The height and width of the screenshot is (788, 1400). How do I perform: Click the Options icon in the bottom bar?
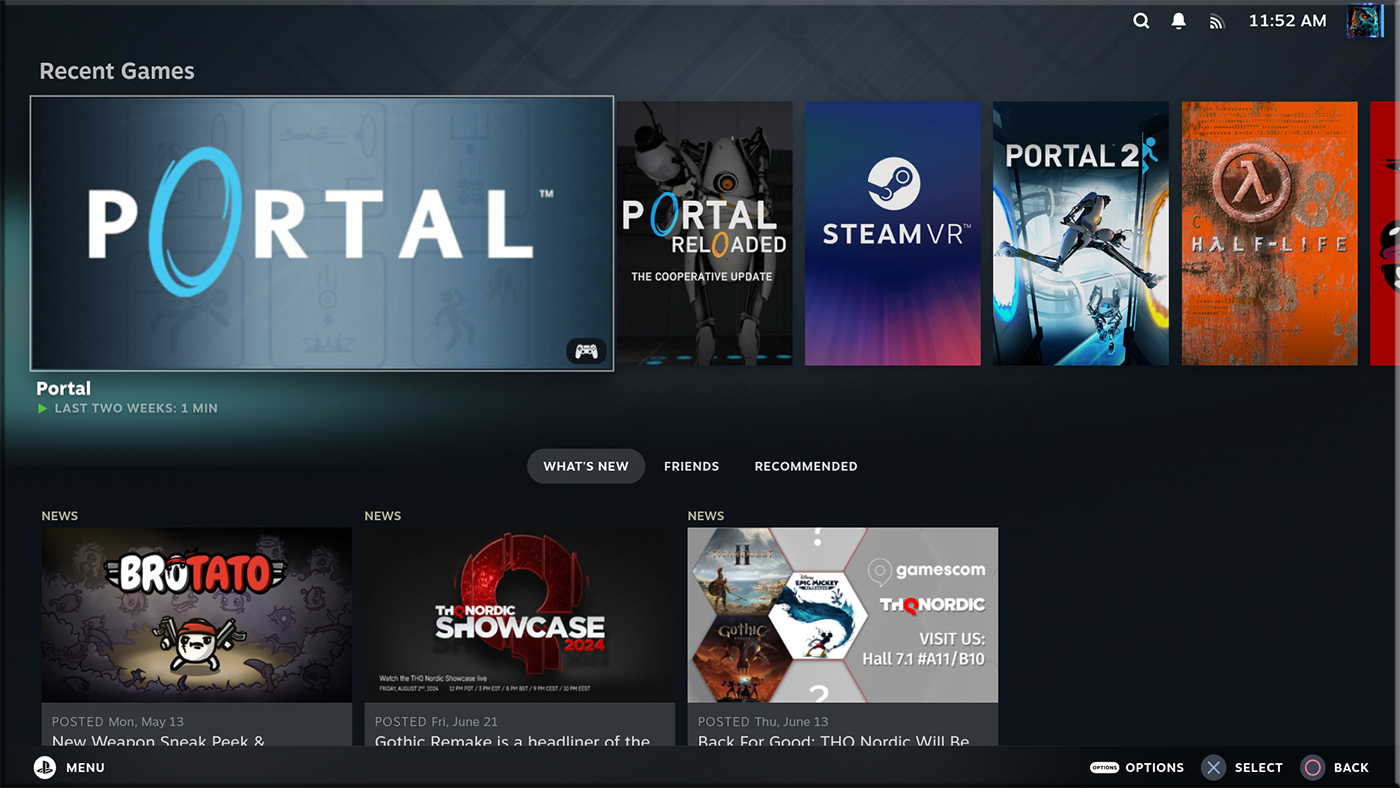pyautogui.click(x=1104, y=767)
